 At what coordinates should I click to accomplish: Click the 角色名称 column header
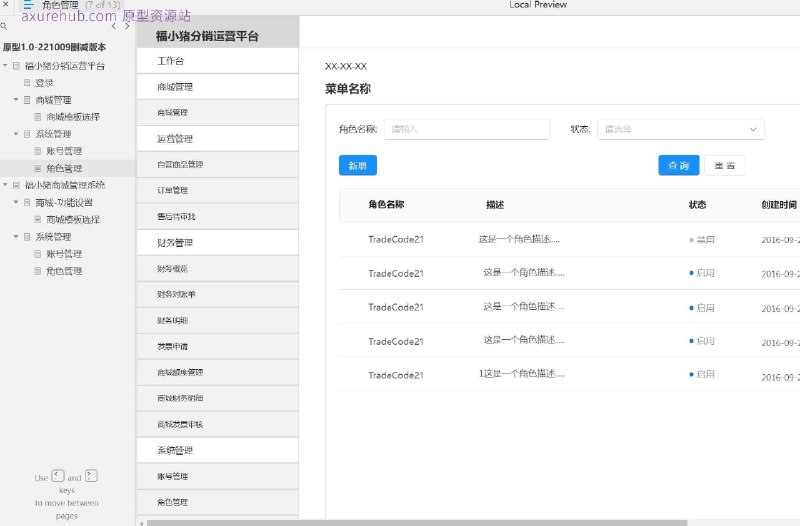tap(386, 205)
